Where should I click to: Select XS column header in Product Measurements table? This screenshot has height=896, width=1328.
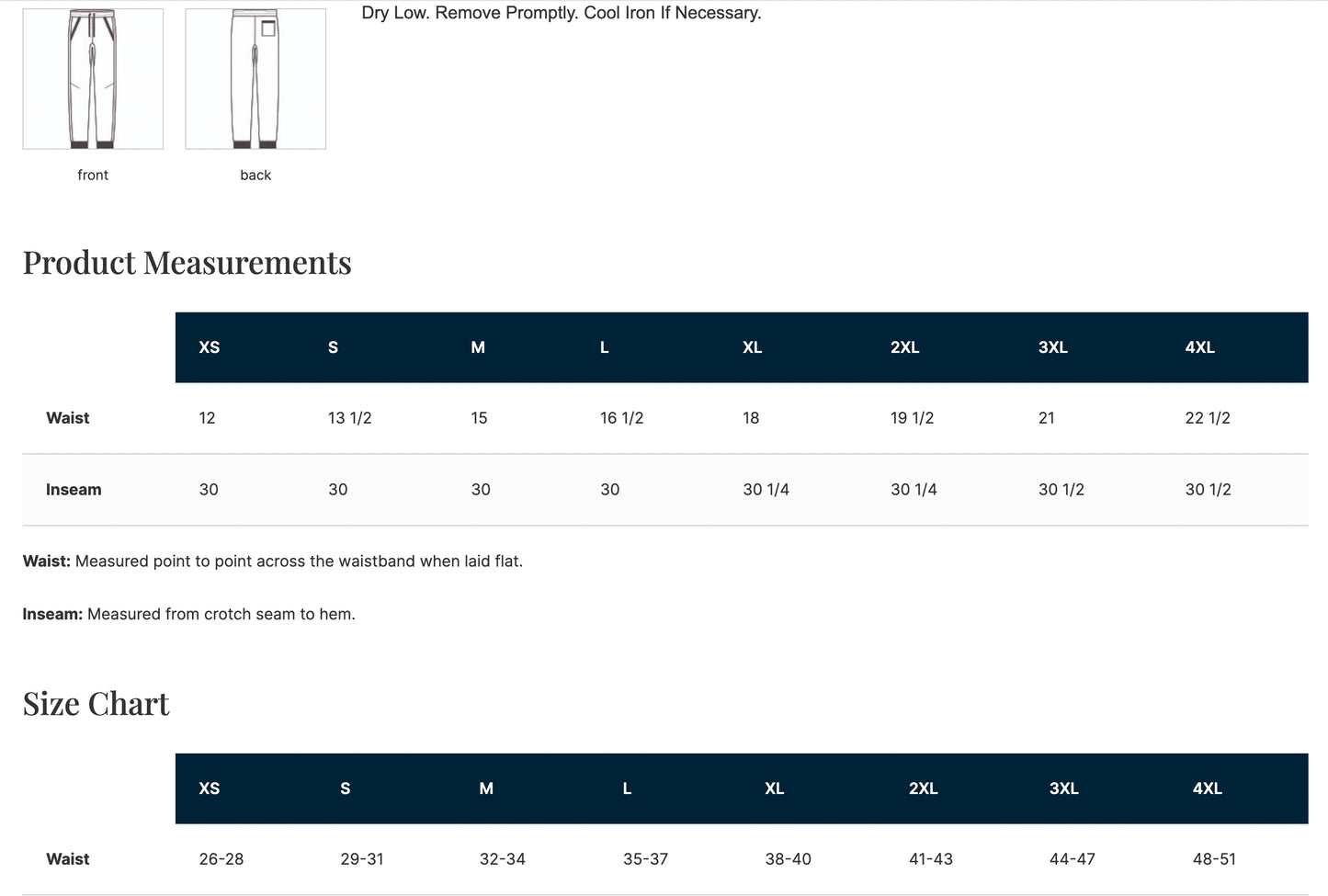210,347
